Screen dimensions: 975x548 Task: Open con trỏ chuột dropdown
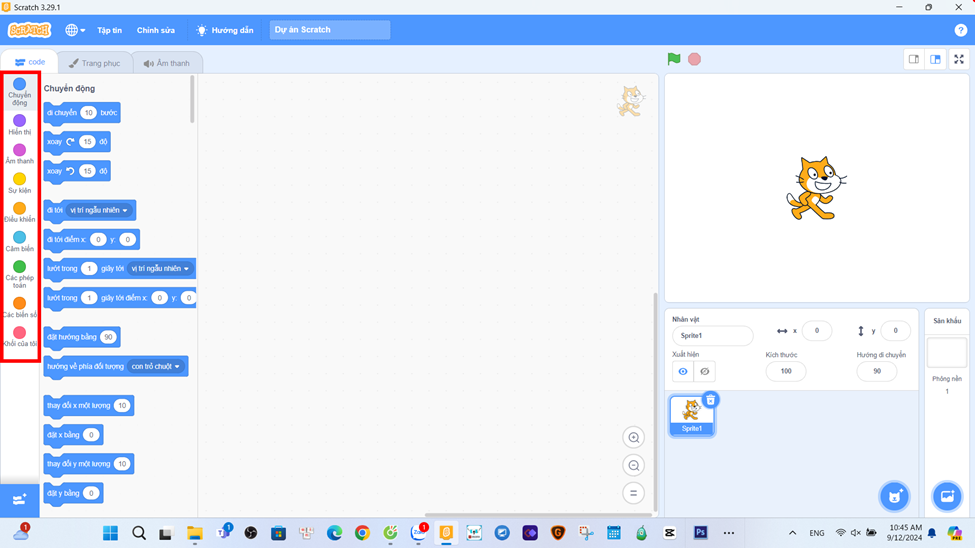pos(155,366)
